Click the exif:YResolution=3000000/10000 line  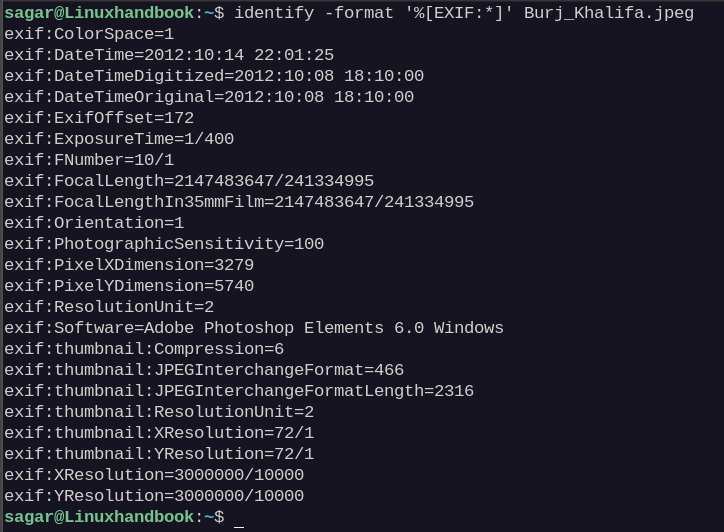click(x=154, y=496)
